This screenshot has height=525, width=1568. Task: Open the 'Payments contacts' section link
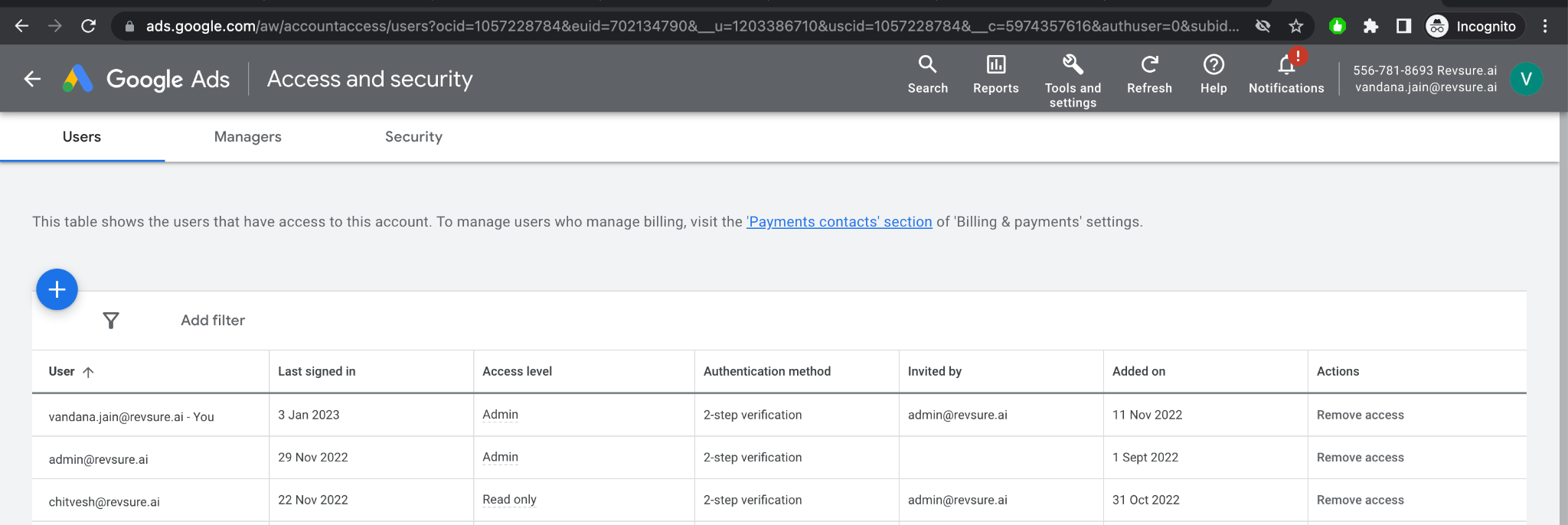tap(839, 222)
